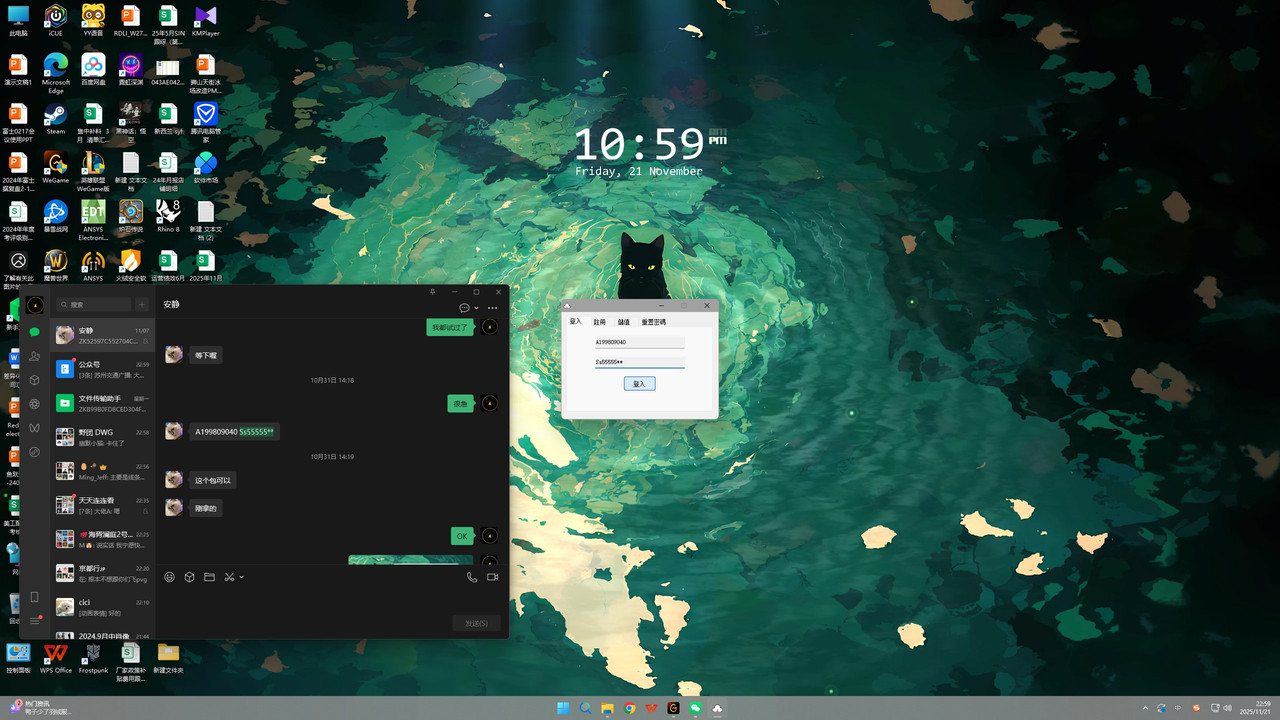Click the Ss55555** password field

coord(640,362)
